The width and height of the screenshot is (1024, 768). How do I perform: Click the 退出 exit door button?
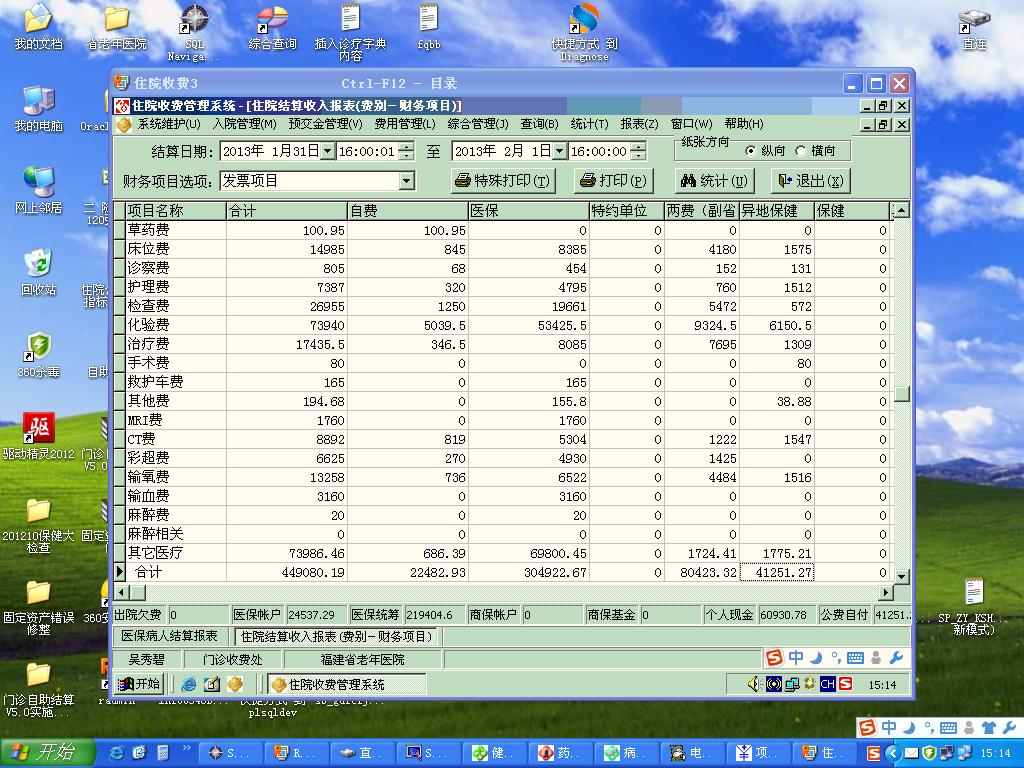pyautogui.click(x=810, y=181)
